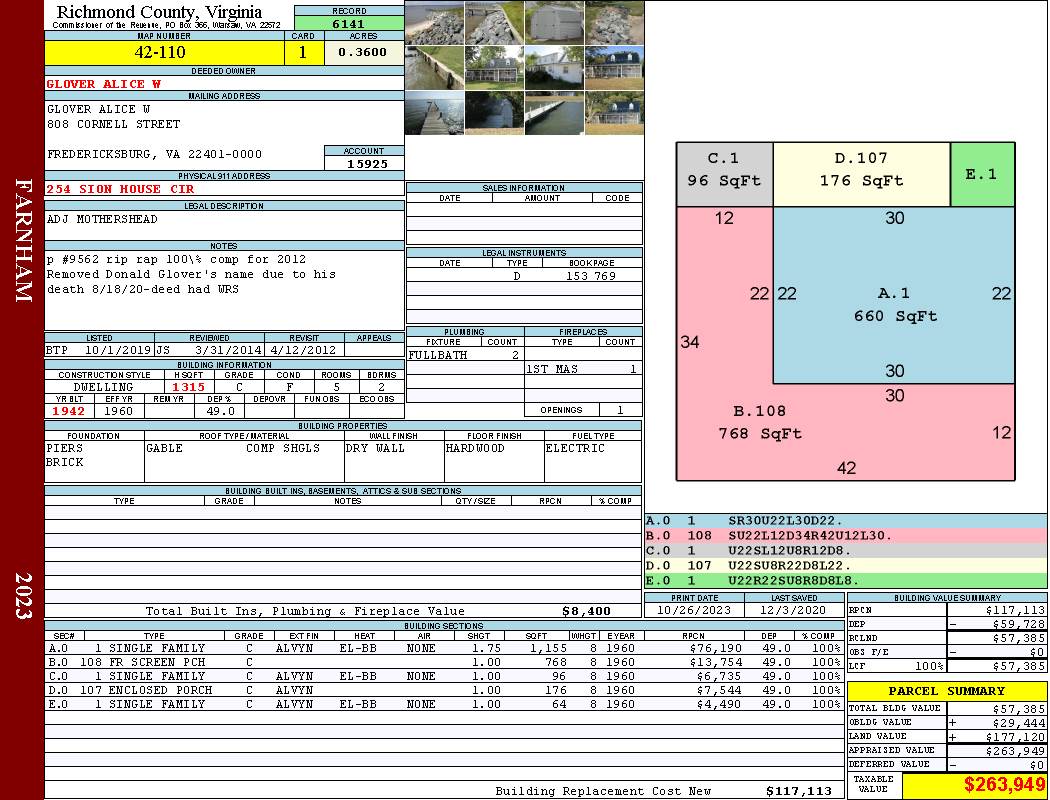Click building section row D.0 ENCLOSED PORCH
Viewport: 1050px width, 800px height.
(445, 690)
